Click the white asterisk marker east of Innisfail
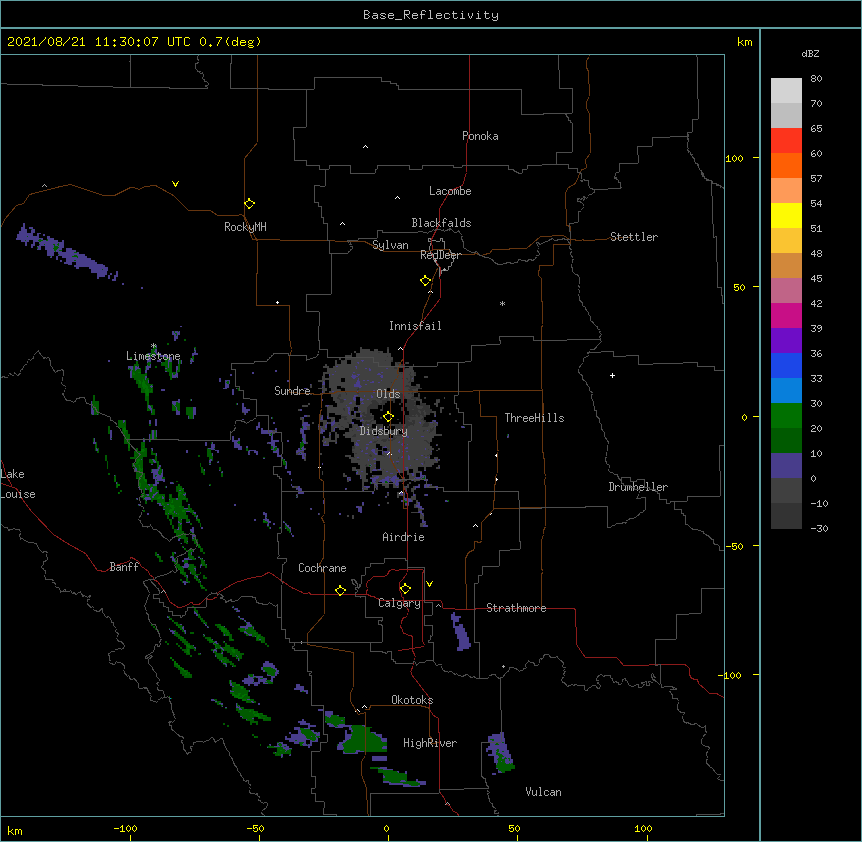The image size is (862, 842). 502,303
